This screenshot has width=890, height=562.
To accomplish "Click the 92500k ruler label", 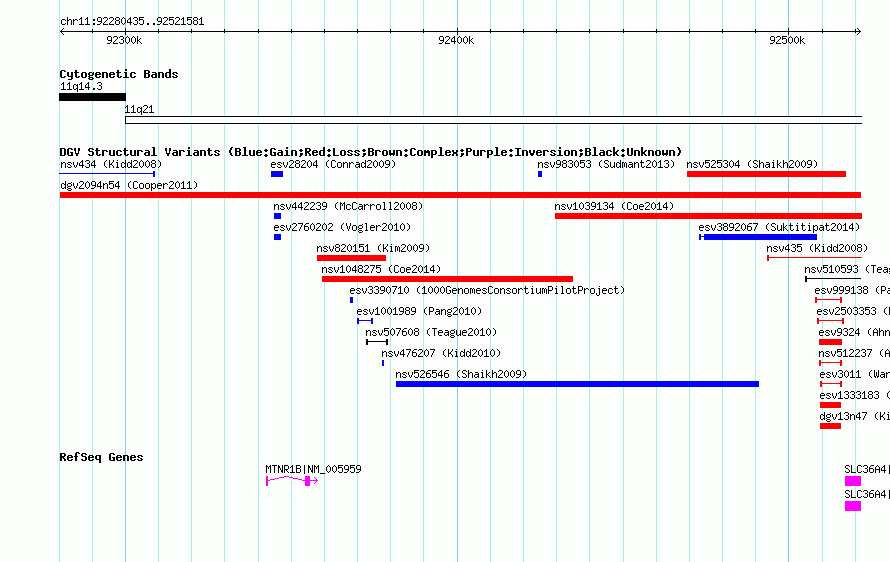I will pyautogui.click(x=787, y=40).
